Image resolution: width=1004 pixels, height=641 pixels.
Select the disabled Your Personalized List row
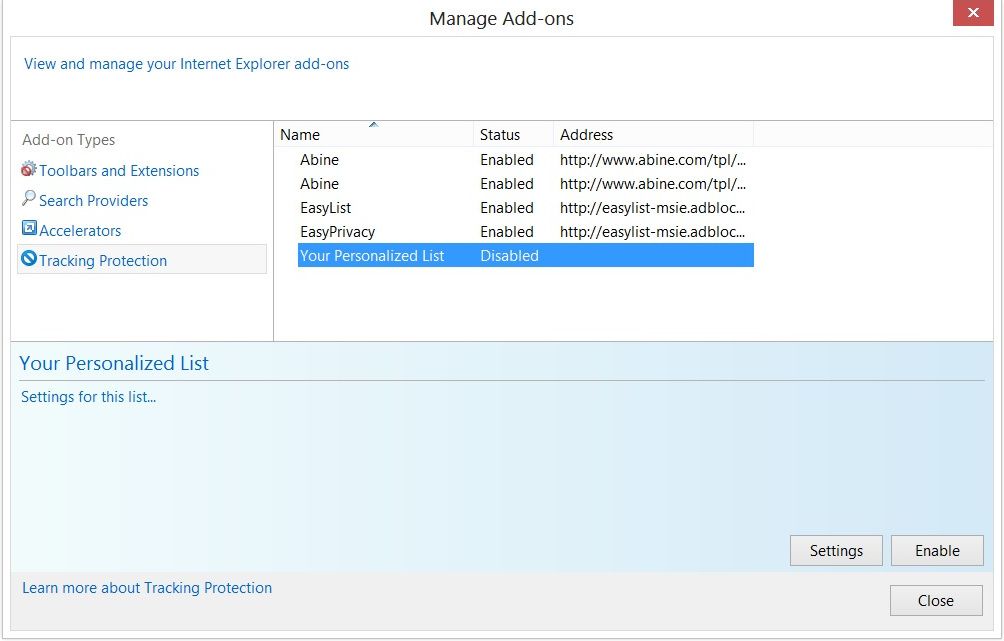click(x=372, y=256)
